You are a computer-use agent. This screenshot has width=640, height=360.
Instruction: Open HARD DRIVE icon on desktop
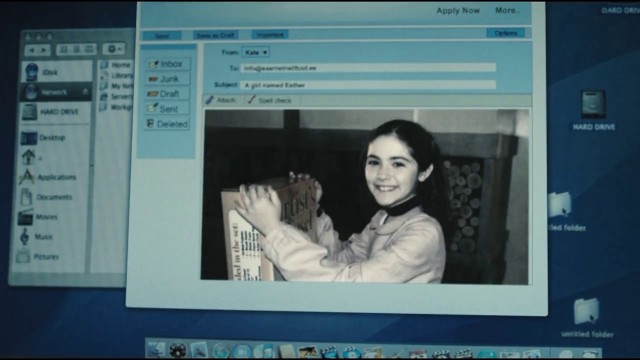593,105
